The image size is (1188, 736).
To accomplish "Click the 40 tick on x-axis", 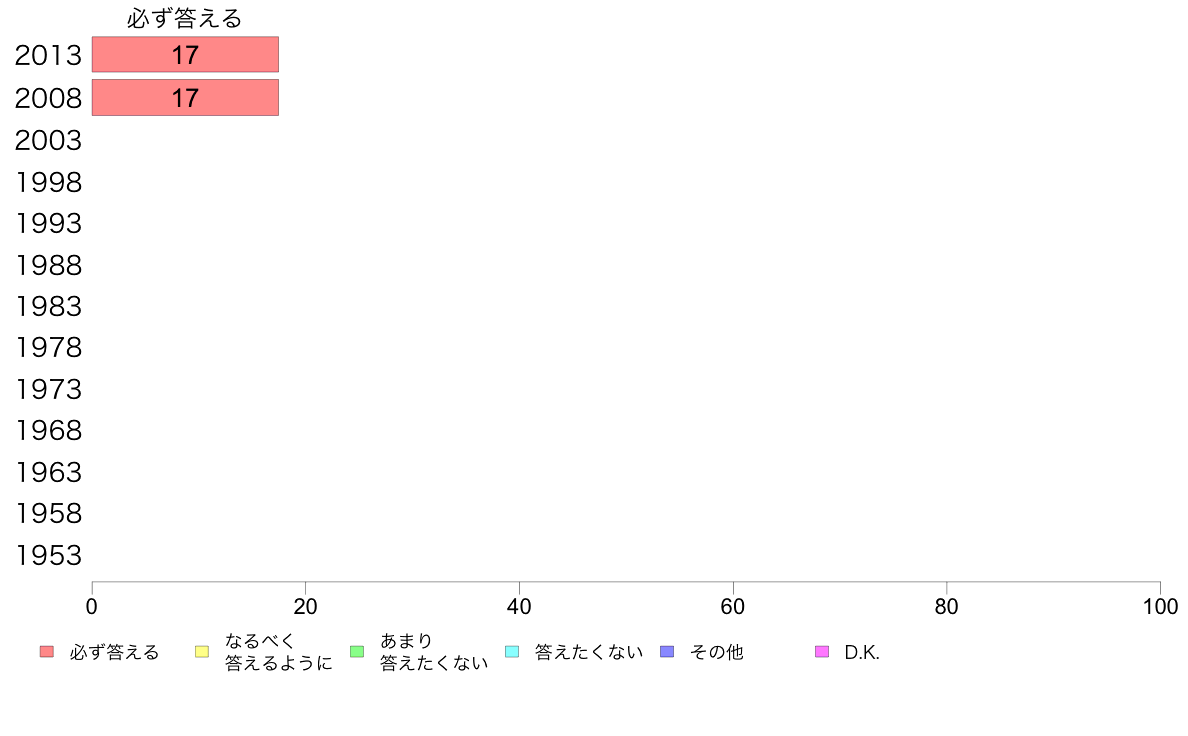I will [x=519, y=606].
